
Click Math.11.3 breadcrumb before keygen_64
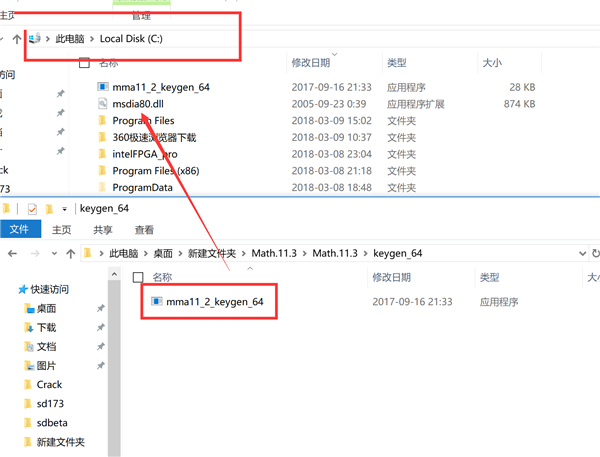335,253
